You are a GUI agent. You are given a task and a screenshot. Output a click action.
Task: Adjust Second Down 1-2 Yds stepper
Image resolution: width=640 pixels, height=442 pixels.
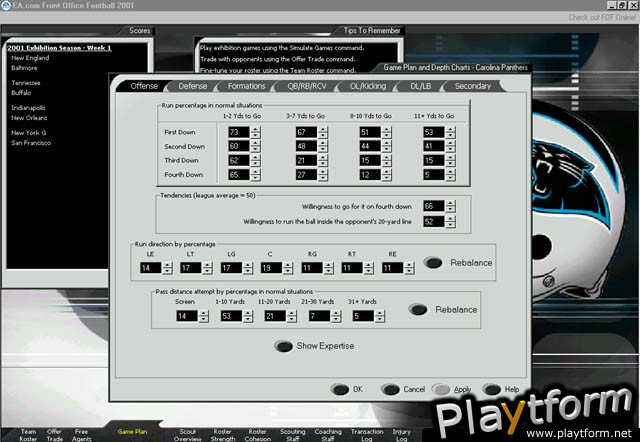coord(256,146)
